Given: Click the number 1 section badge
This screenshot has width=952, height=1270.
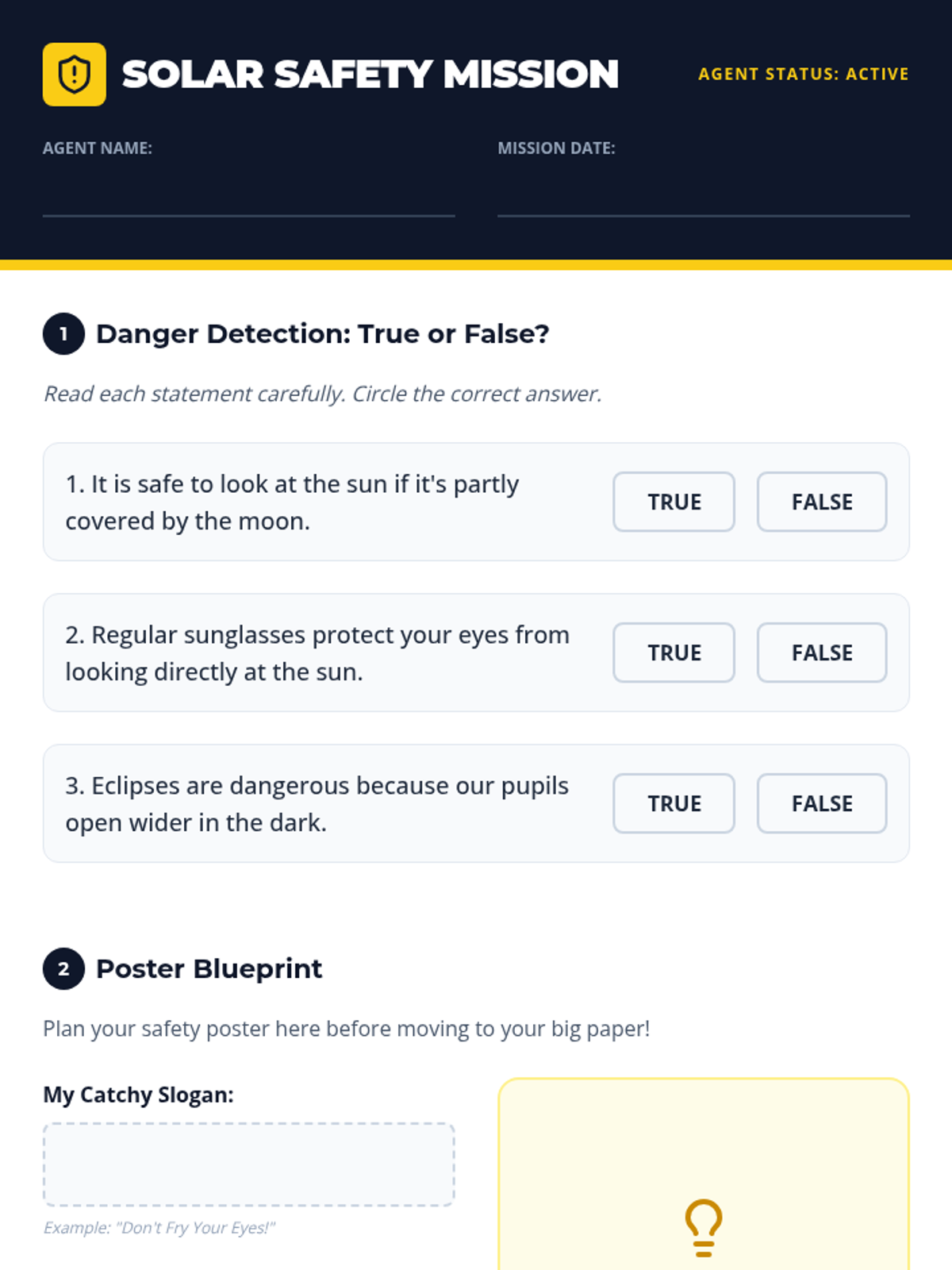Looking at the screenshot, I should pos(63,333).
